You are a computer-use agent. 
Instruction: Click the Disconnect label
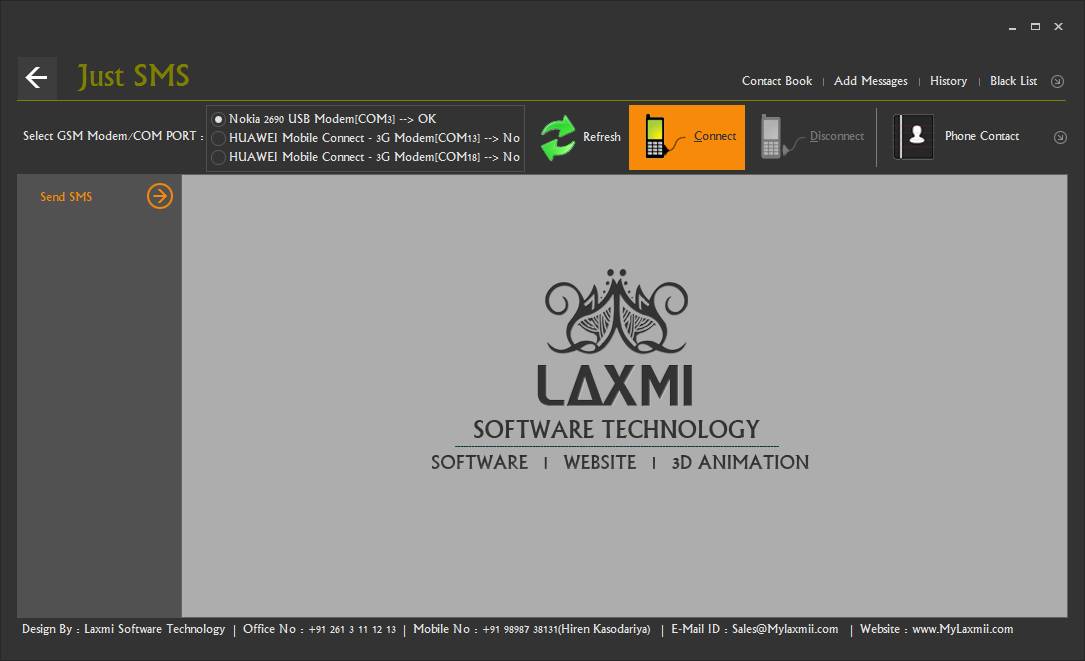(837, 136)
